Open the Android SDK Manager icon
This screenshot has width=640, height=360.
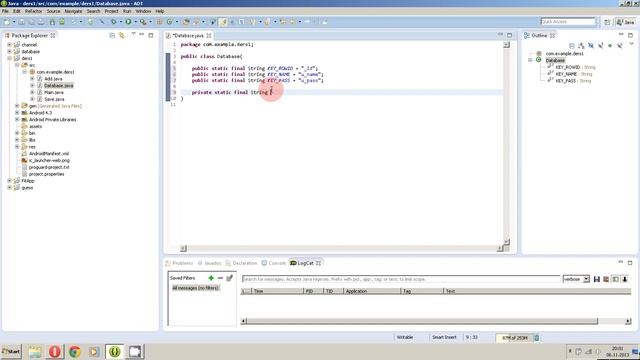click(x=52, y=22)
